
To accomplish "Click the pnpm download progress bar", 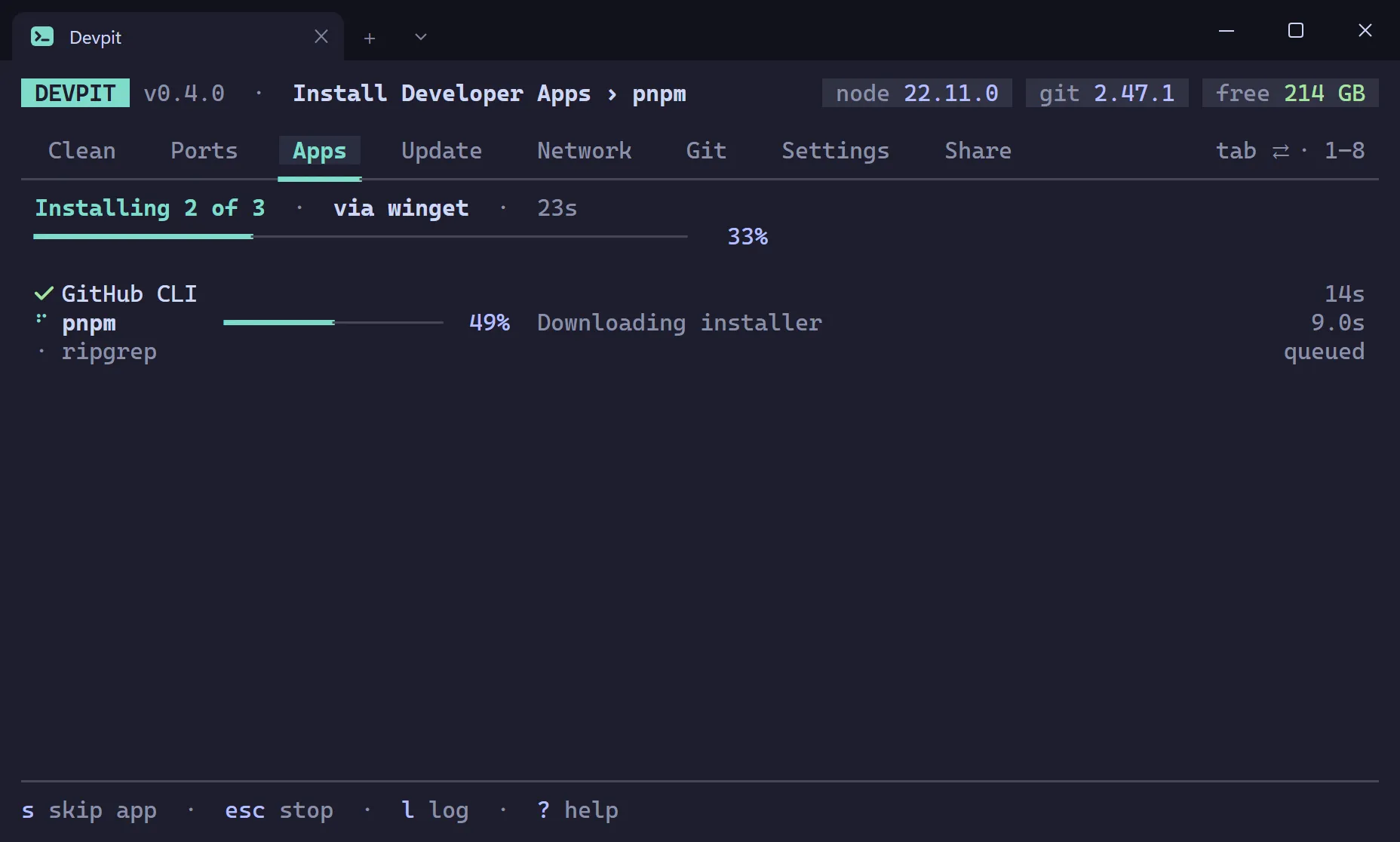I will 333,322.
